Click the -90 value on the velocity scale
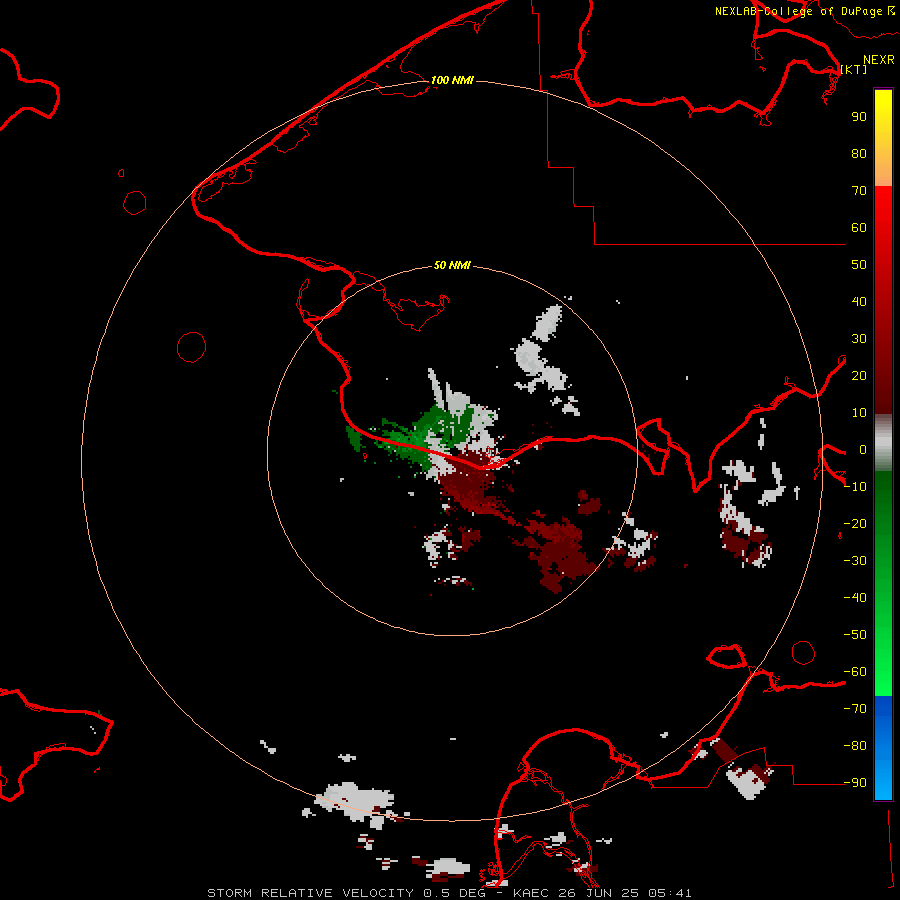Viewport: 900px width, 900px height. tap(855, 783)
